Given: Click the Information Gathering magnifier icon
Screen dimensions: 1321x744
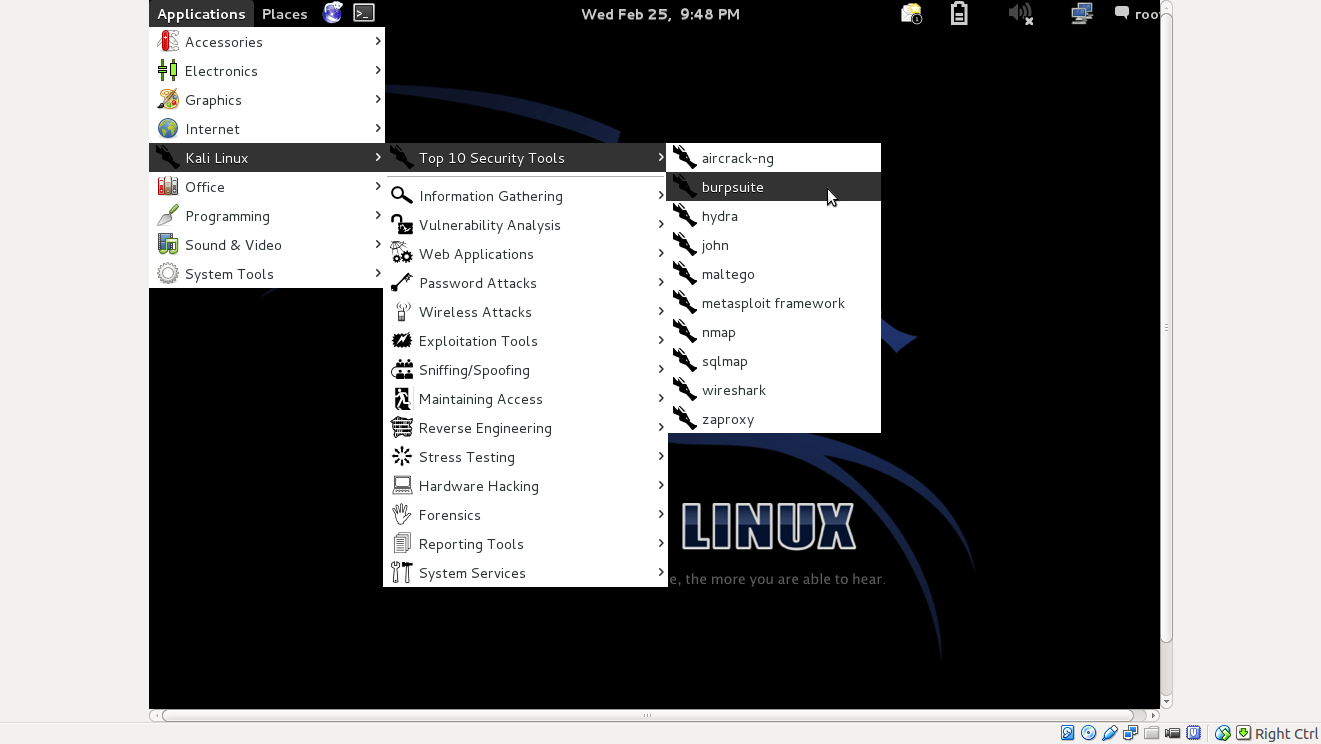Looking at the screenshot, I should (402, 196).
